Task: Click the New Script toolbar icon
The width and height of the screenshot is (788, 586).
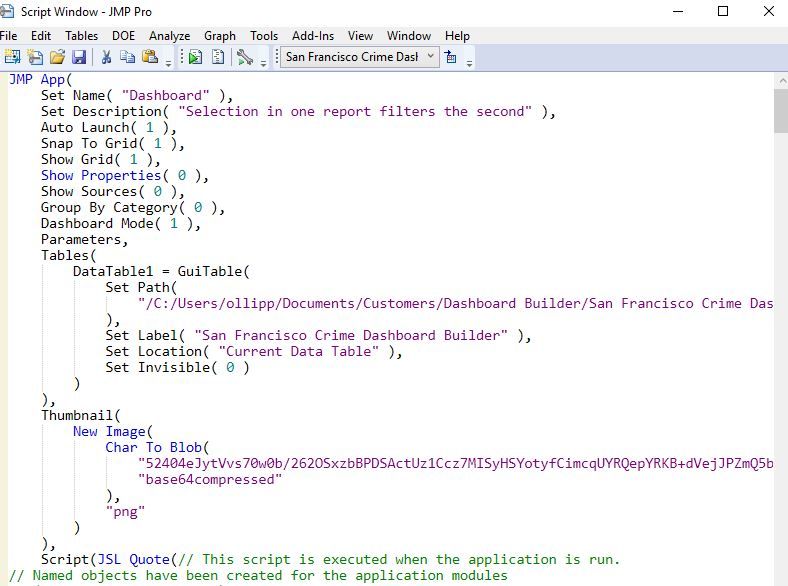Action: pos(35,57)
